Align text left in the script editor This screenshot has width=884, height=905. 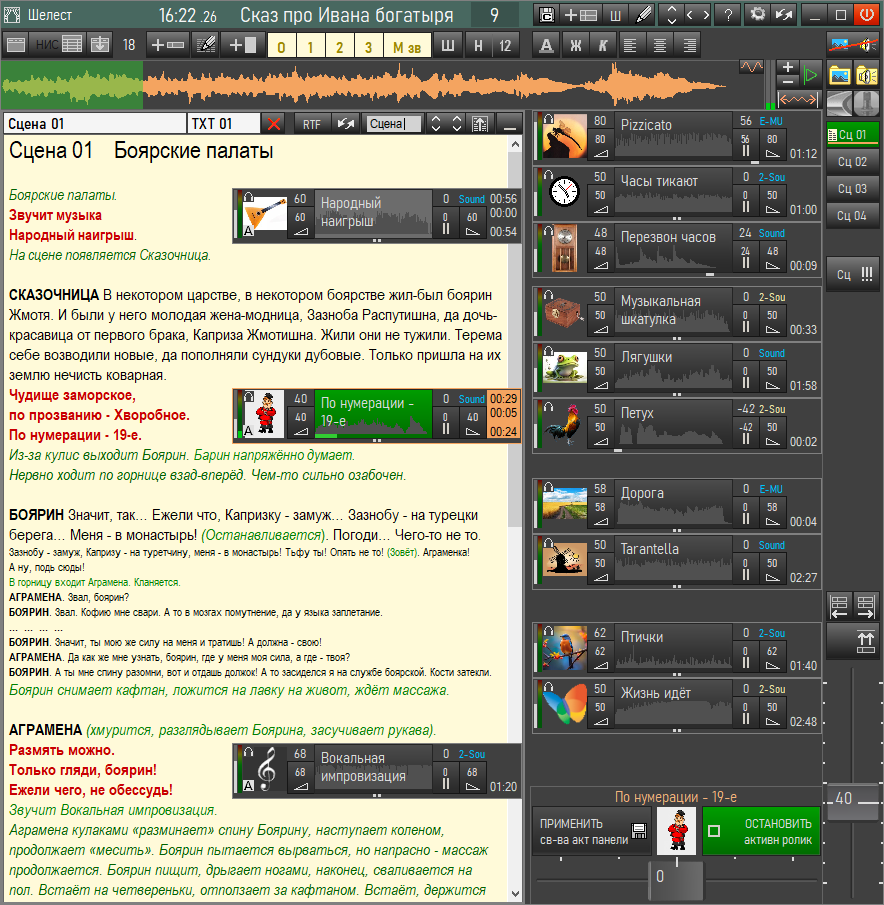631,46
